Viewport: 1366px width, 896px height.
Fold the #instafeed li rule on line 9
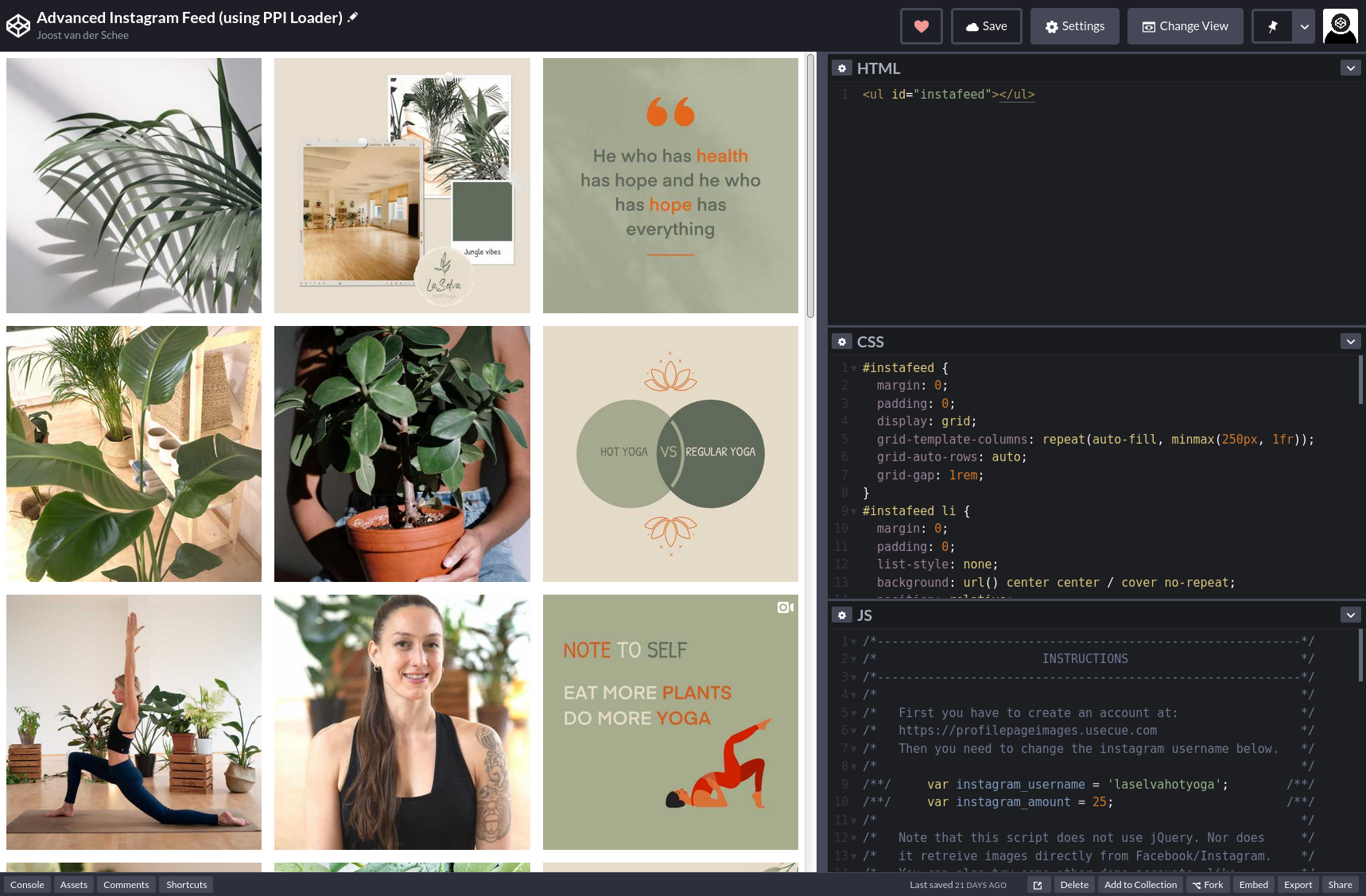(854, 511)
